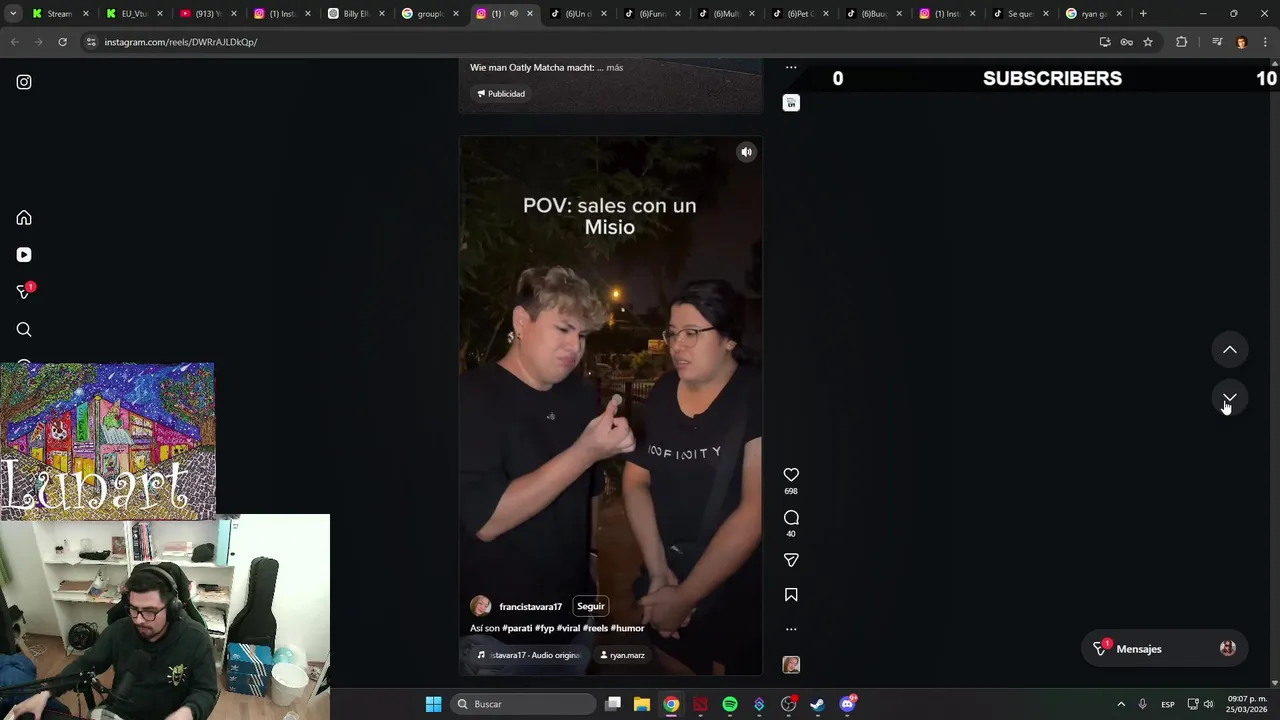Go to the previous reel with the up arrow
This screenshot has width=1280, height=720.
click(1230, 350)
